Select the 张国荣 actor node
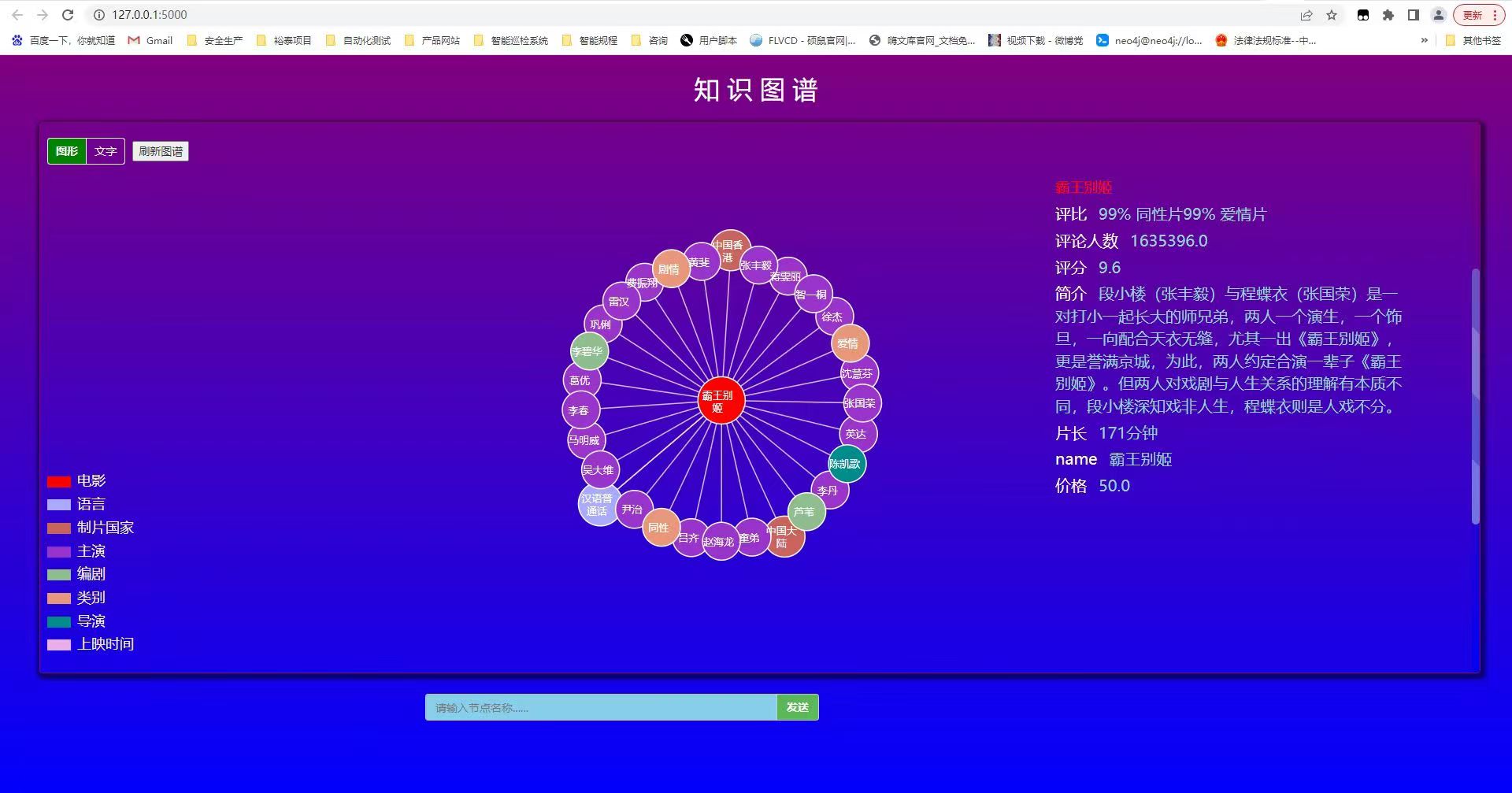 (x=860, y=403)
